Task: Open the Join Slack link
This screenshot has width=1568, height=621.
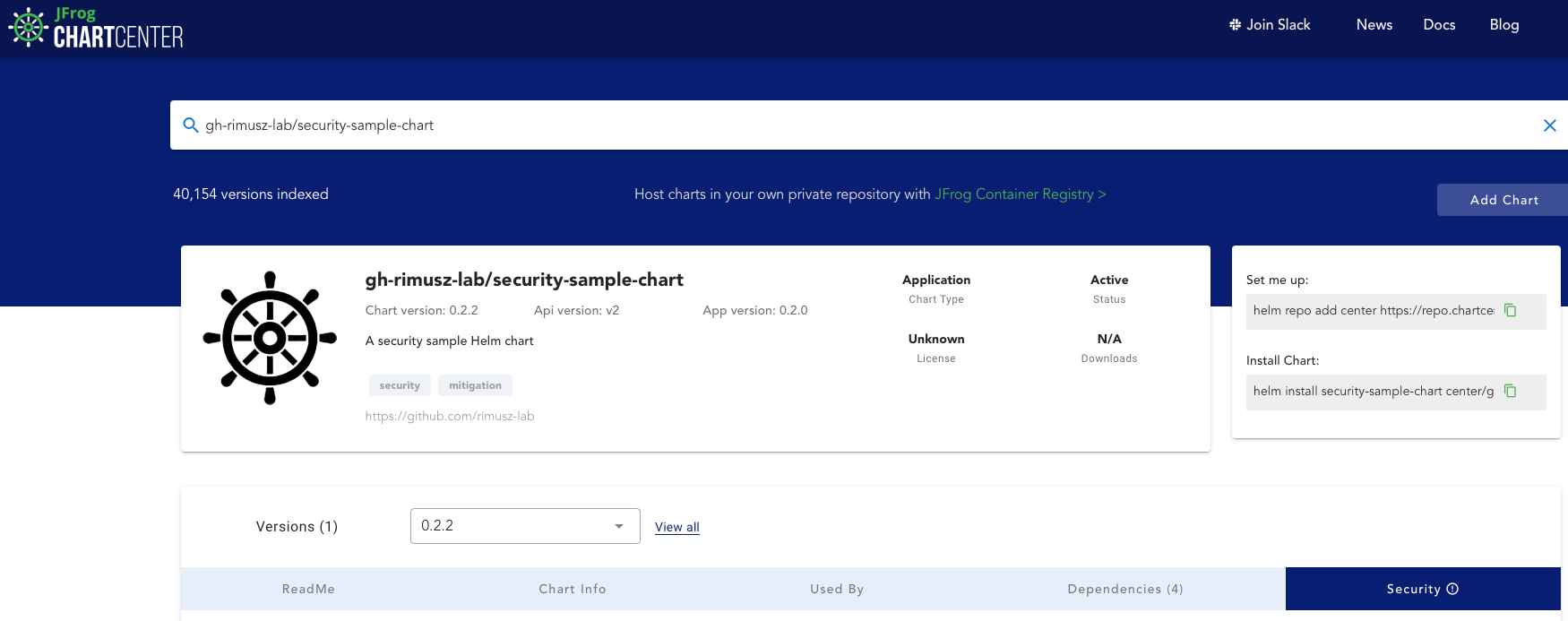Action: pos(1270,25)
